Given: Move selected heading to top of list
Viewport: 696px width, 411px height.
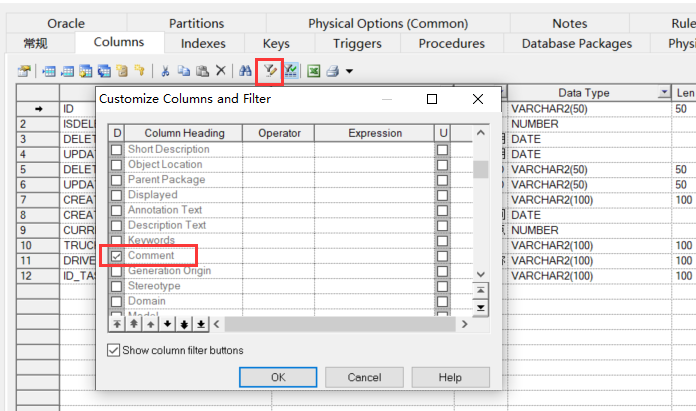Looking at the screenshot, I should (117, 324).
